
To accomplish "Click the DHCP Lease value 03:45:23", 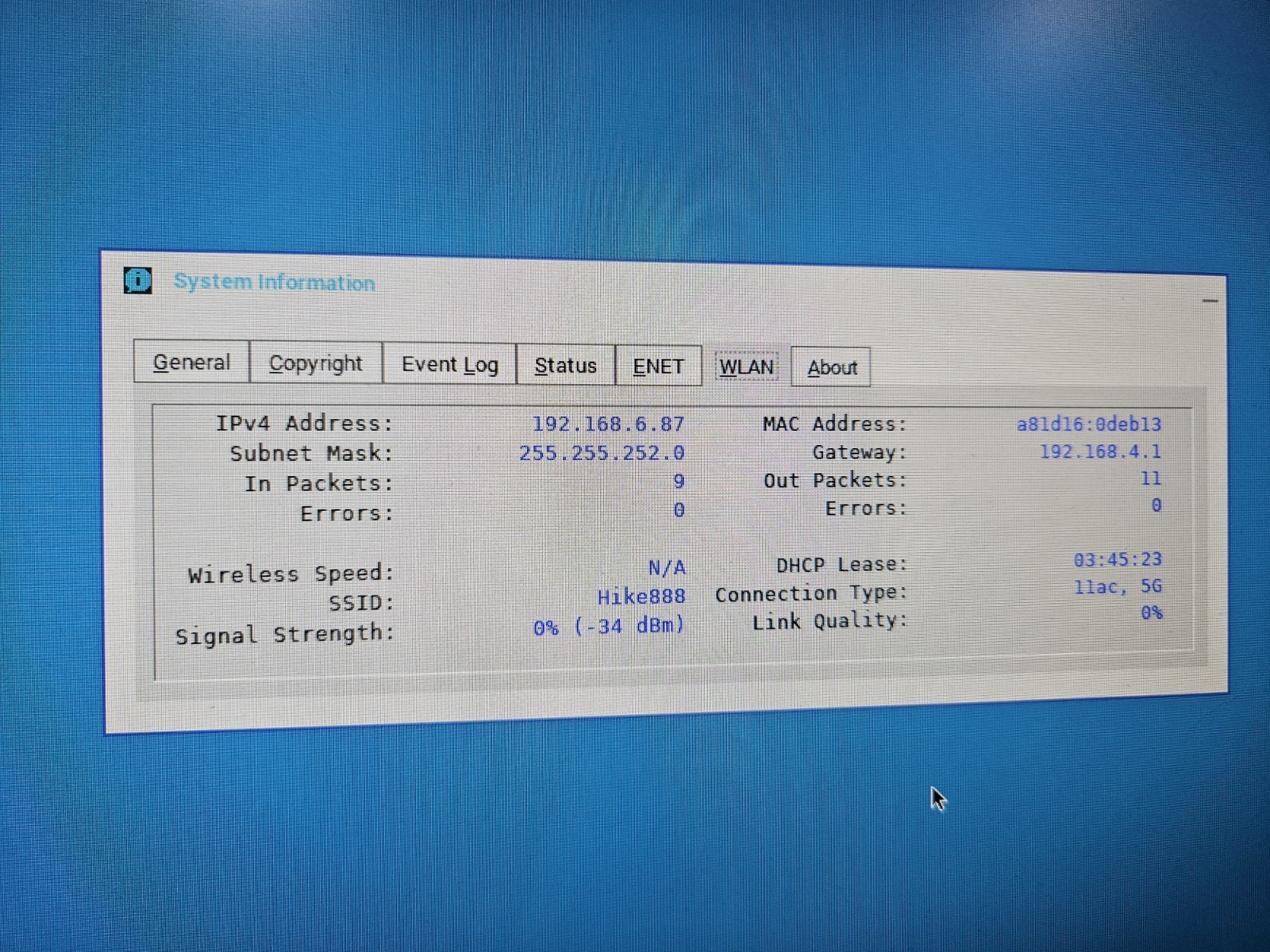I will pyautogui.click(x=1118, y=559).
